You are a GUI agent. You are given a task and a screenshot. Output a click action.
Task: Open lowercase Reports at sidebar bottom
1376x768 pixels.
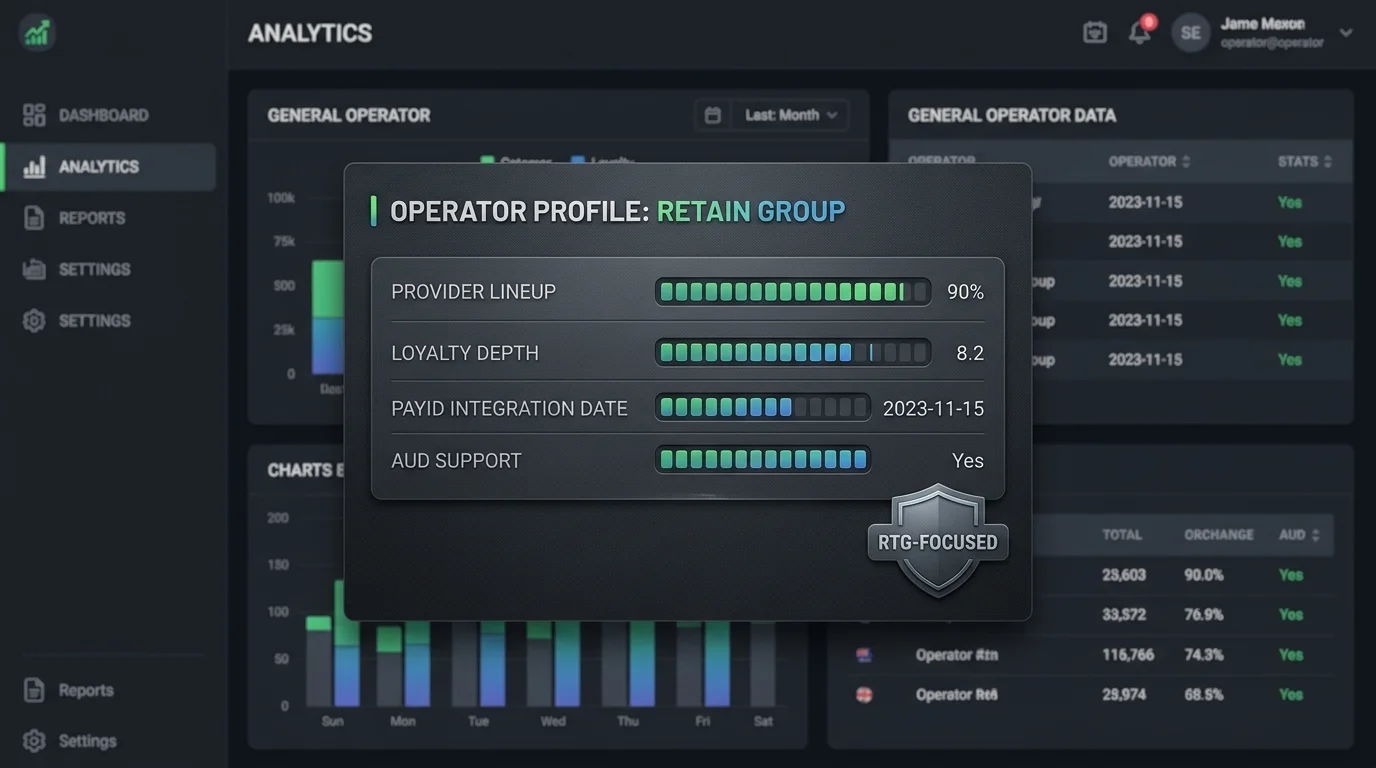click(x=70, y=690)
